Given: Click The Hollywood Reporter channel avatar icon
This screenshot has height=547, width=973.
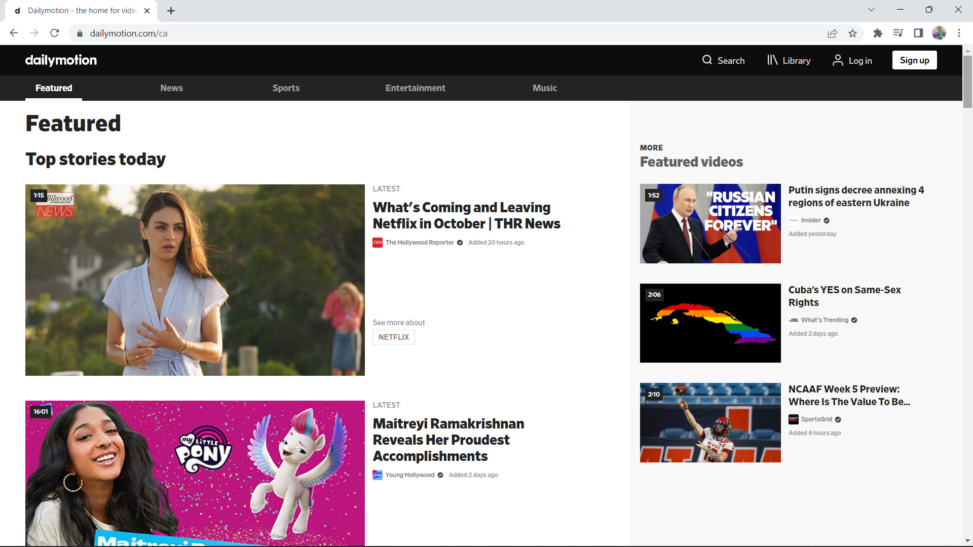Looking at the screenshot, I should tap(377, 243).
